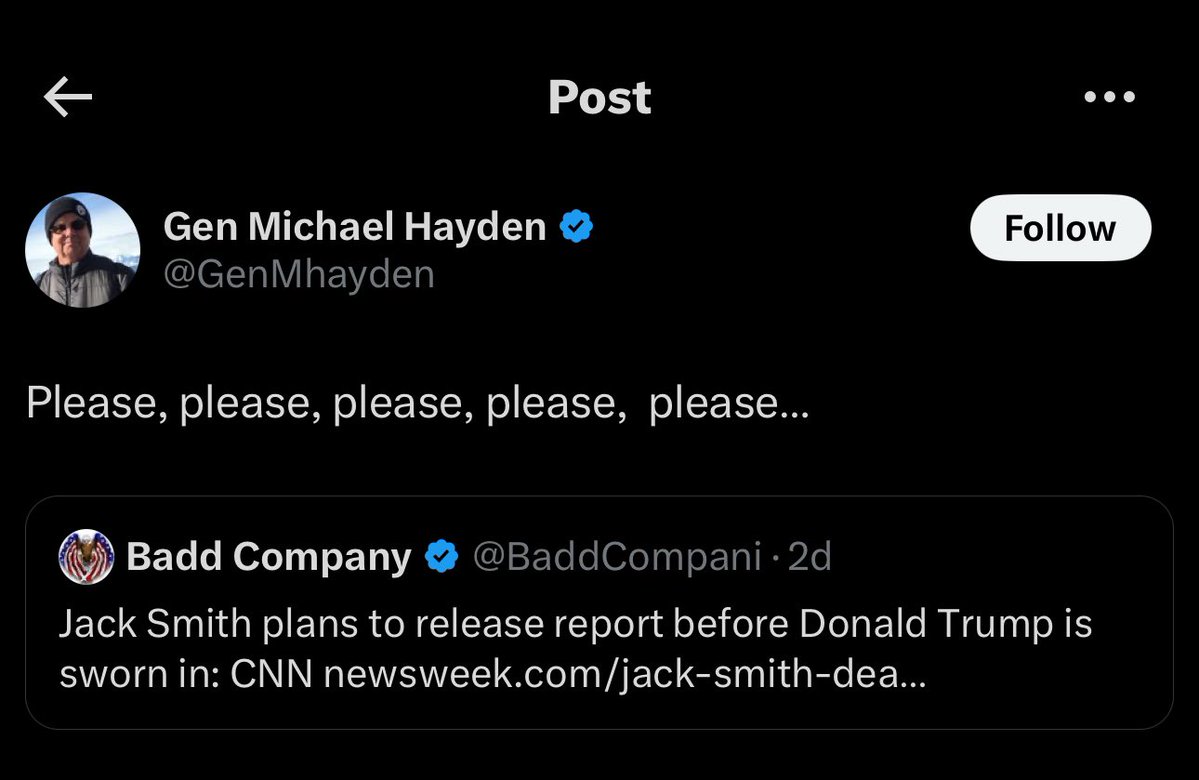Click the "CNN" text in quoted post
The image size is (1199, 780).
(x=273, y=675)
